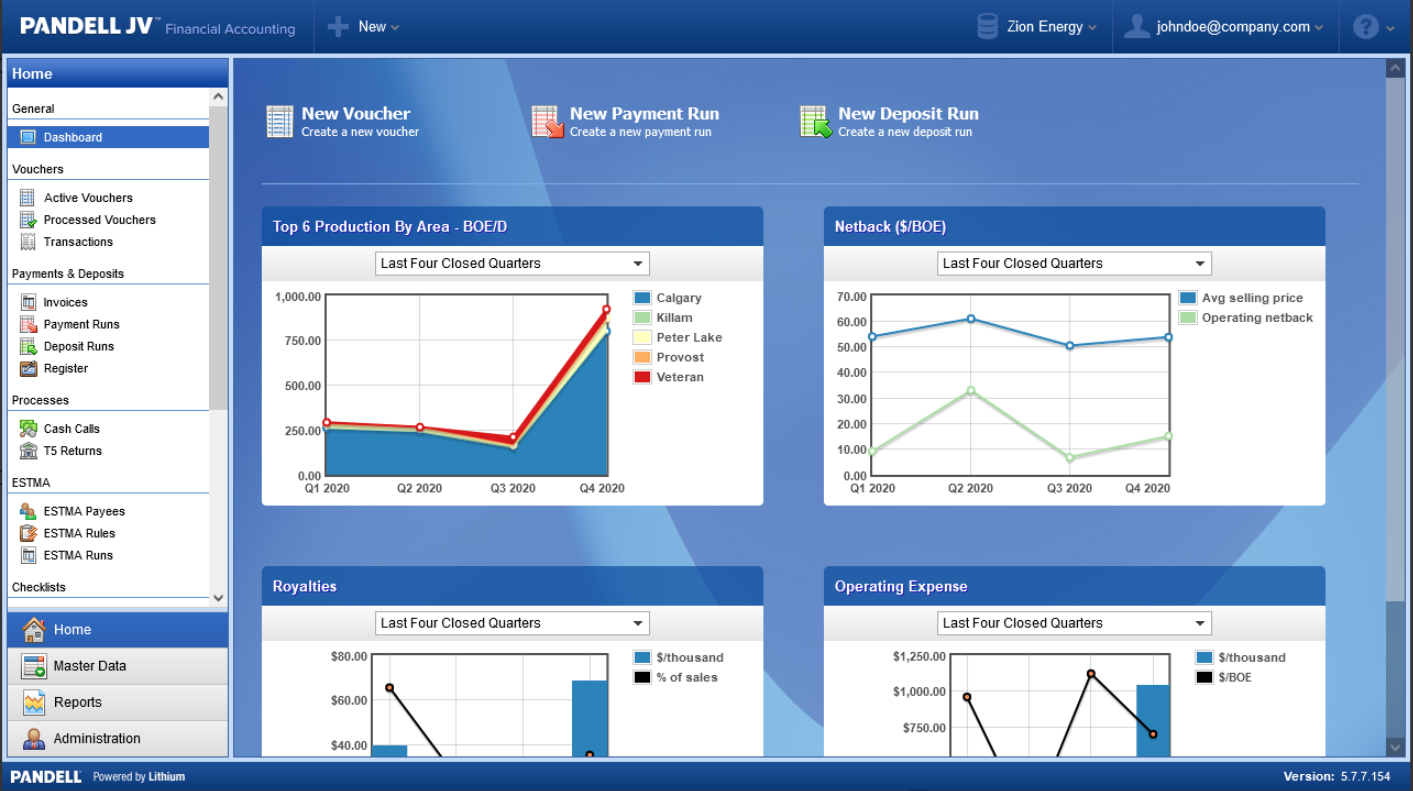Open the Active Vouchers list

(x=88, y=198)
